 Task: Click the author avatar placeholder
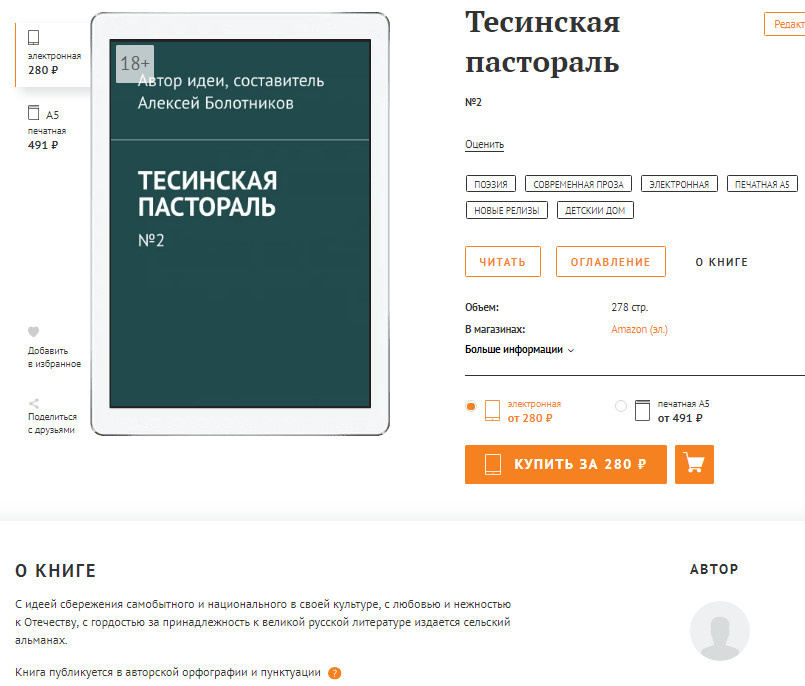(719, 631)
